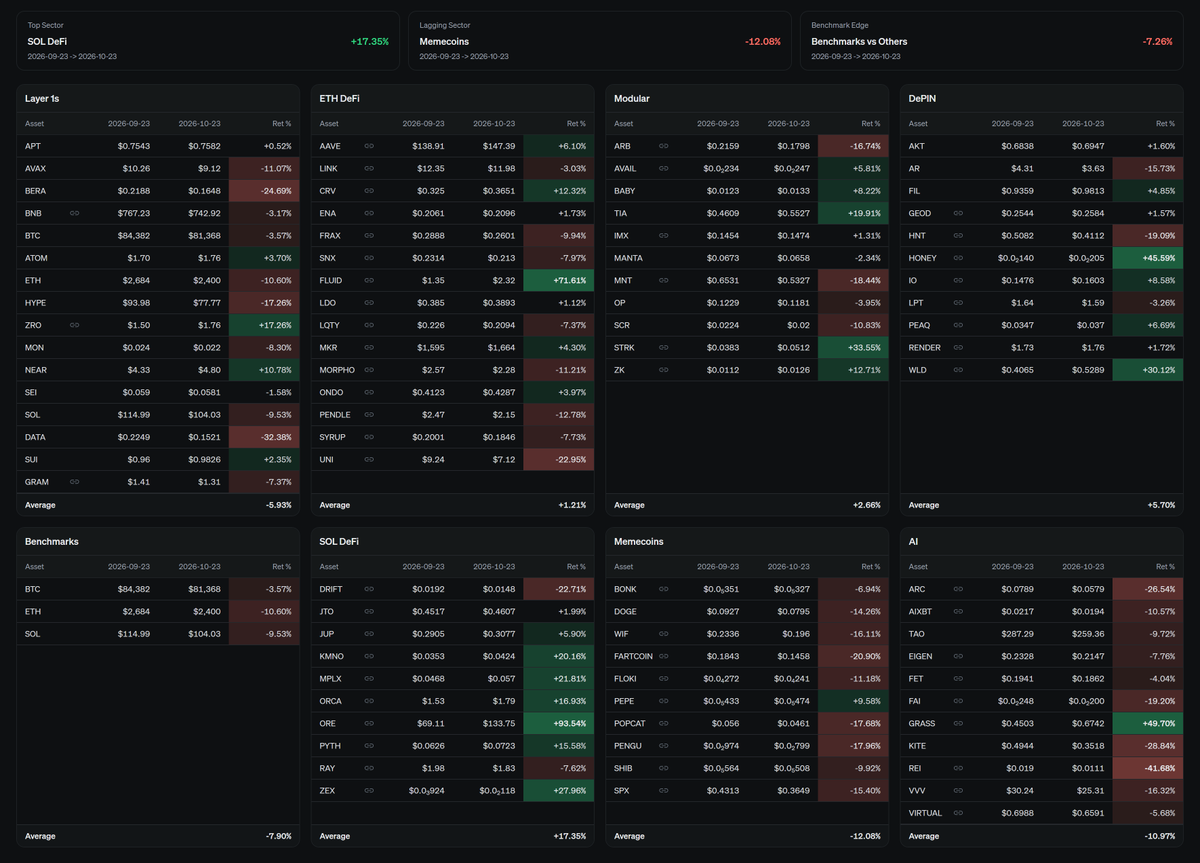Open the link icon next to GEOD
The width and height of the screenshot is (1200, 863).
point(958,213)
